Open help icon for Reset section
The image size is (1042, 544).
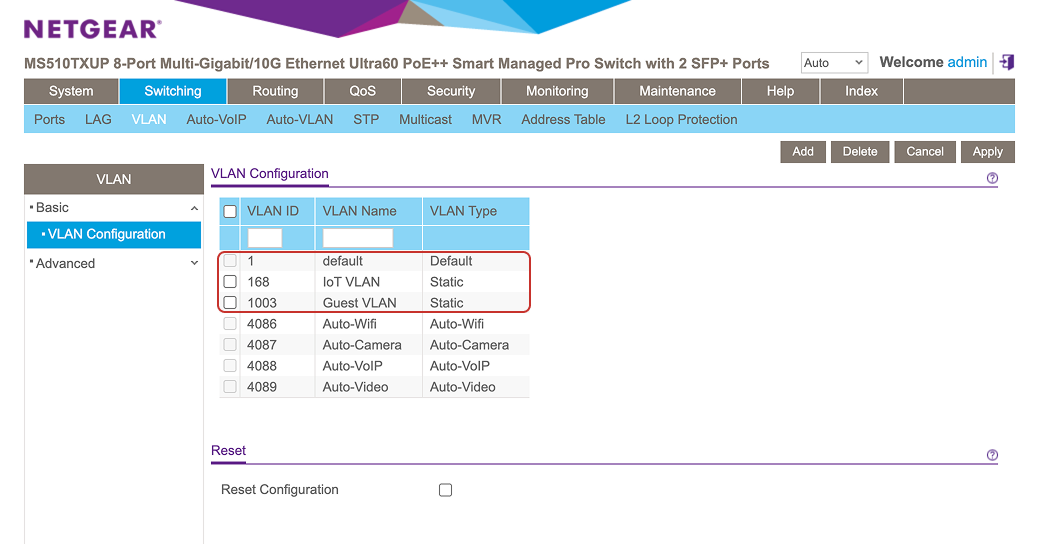point(992,455)
